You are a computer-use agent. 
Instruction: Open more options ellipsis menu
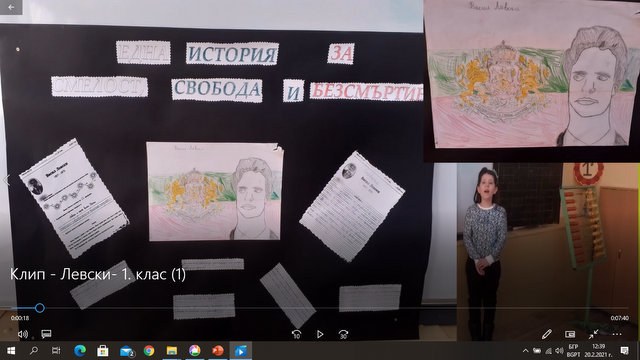point(617,334)
